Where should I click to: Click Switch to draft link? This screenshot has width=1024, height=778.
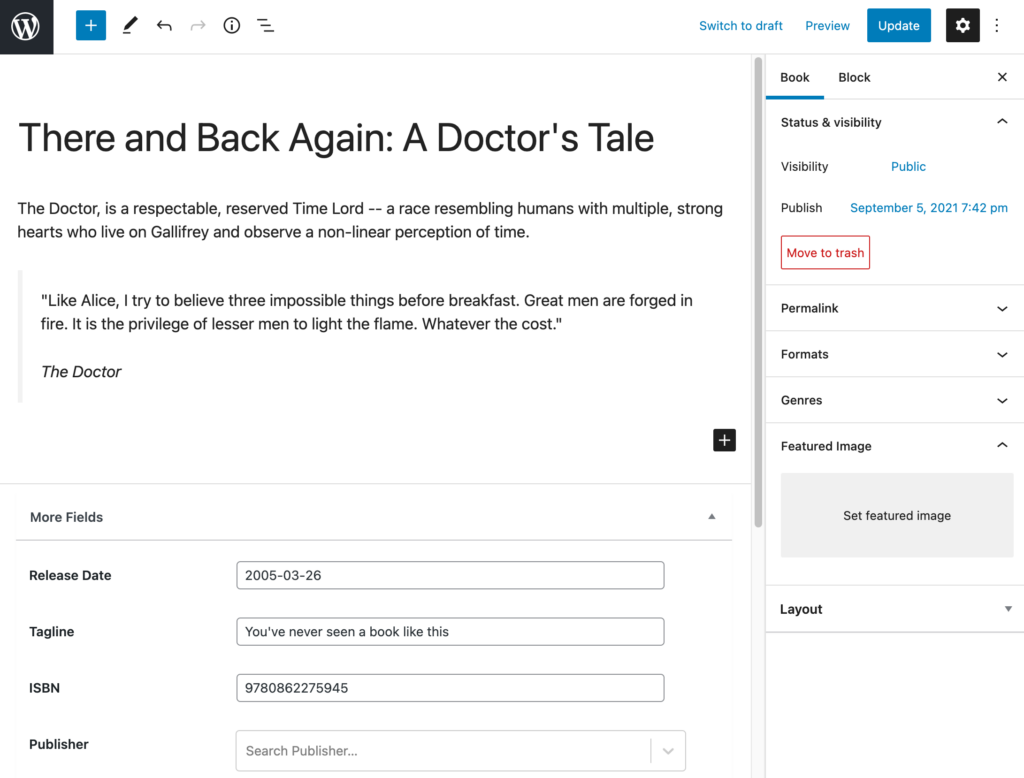tap(740, 26)
